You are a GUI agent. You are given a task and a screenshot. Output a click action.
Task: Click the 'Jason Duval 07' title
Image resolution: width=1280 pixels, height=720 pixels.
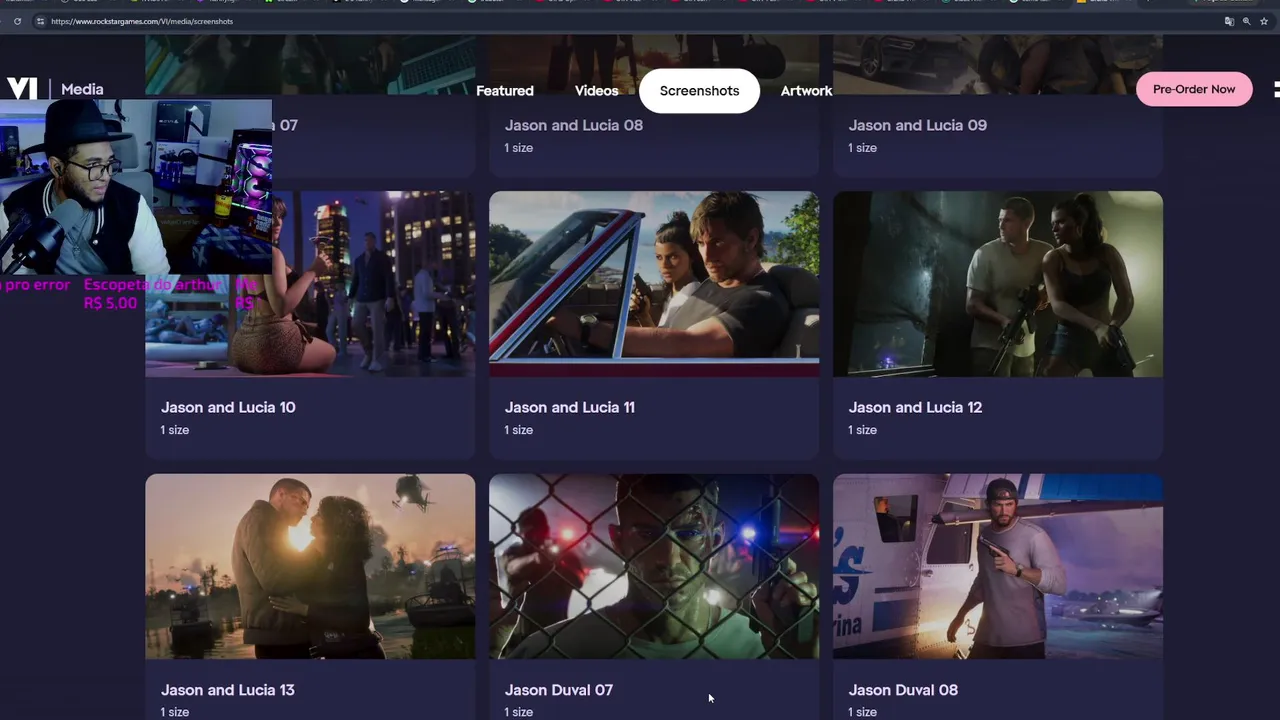click(559, 690)
